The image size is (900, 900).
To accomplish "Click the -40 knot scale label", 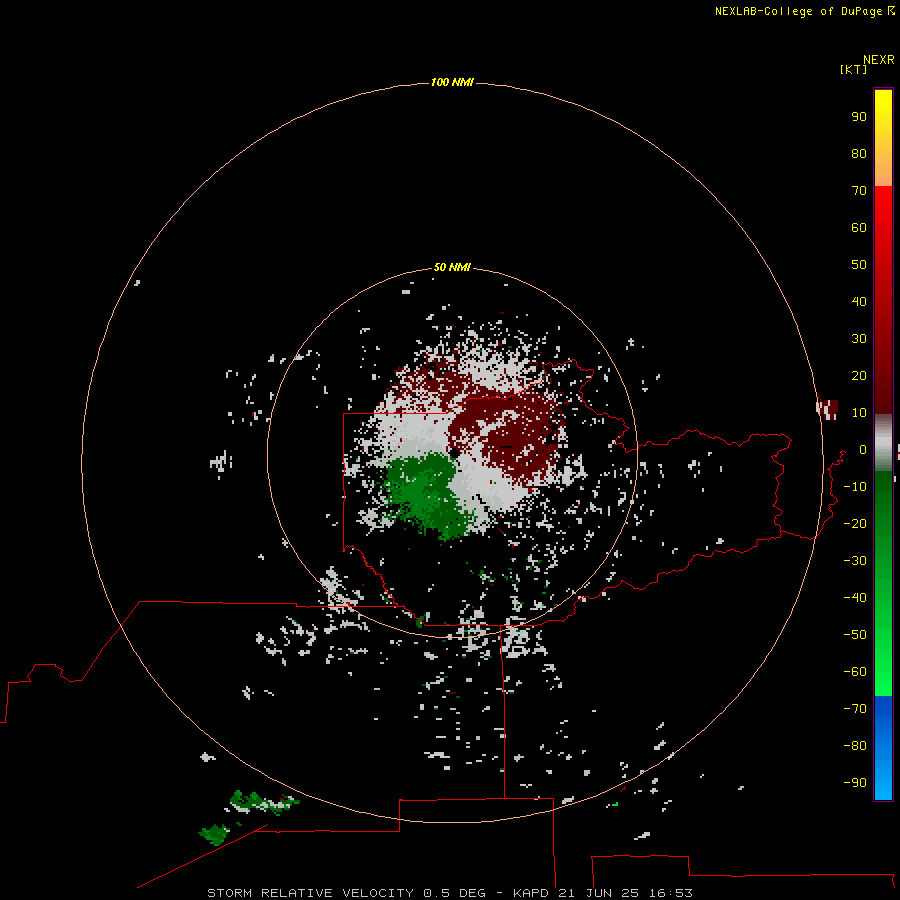I will (855, 598).
